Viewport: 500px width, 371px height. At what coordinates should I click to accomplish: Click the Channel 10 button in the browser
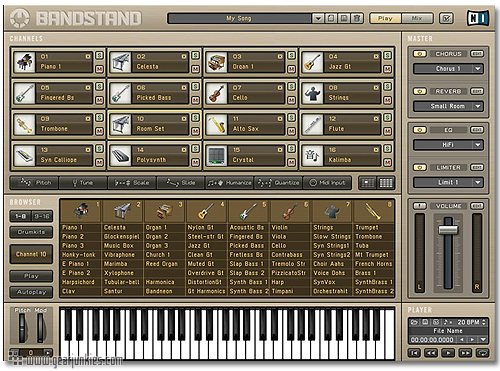(31, 254)
